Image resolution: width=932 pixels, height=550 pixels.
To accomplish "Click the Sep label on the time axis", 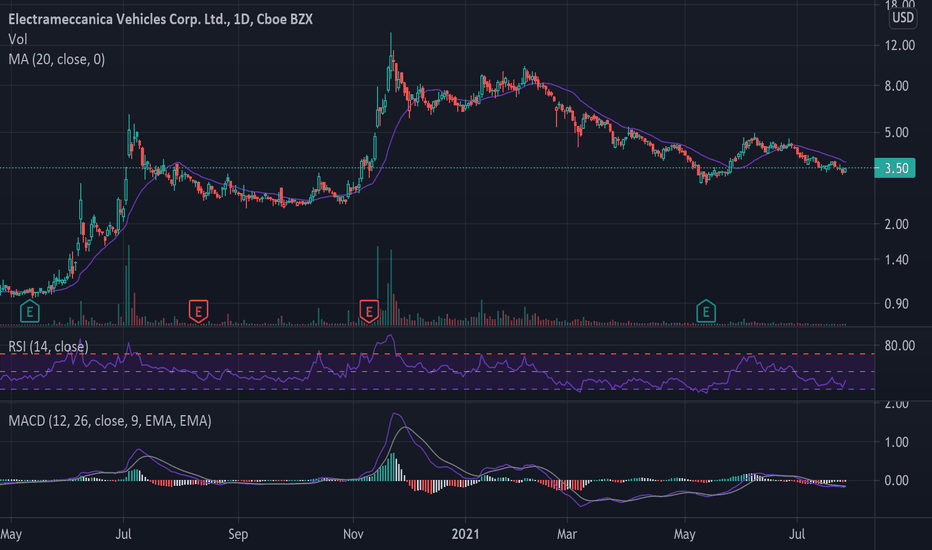I will point(238,534).
